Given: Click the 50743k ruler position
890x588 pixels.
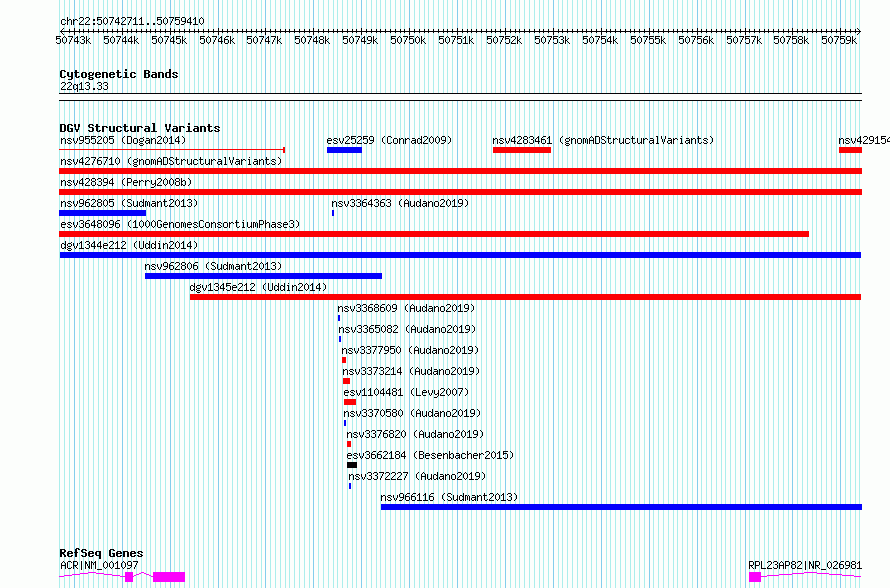Looking at the screenshot, I should (x=73, y=40).
